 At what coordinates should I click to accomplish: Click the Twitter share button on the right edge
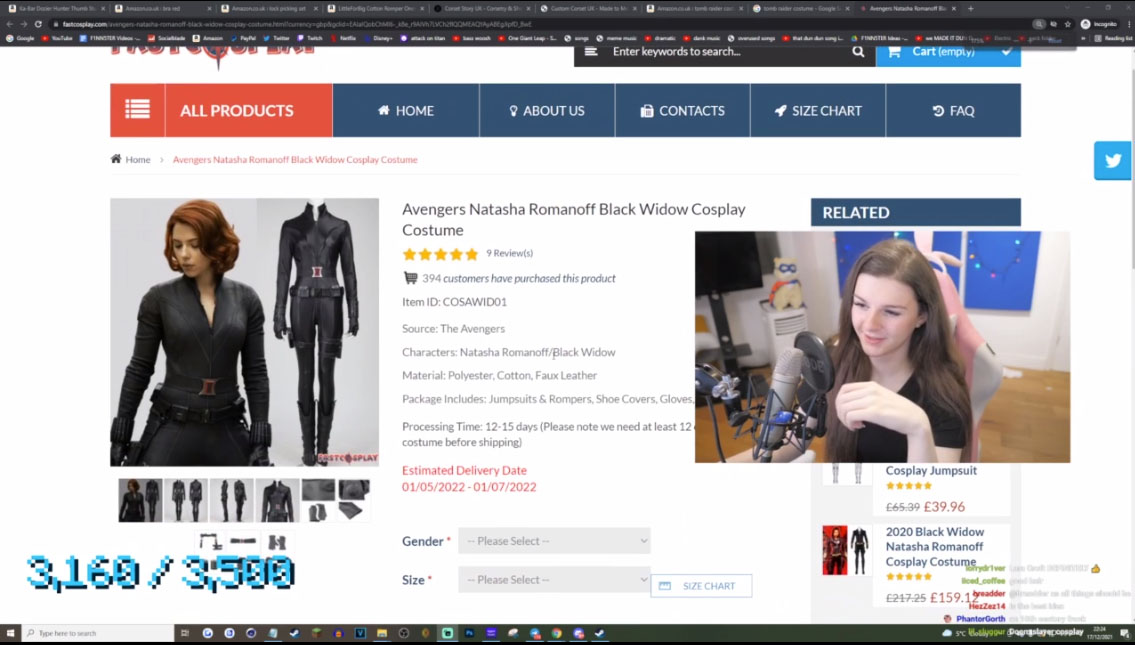pyautogui.click(x=1113, y=161)
